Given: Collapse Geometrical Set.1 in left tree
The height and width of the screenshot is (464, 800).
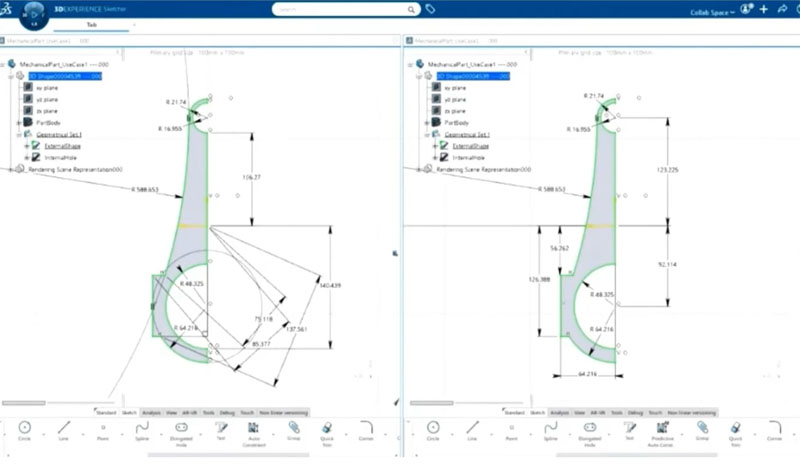Looking at the screenshot, I should coord(19,135).
